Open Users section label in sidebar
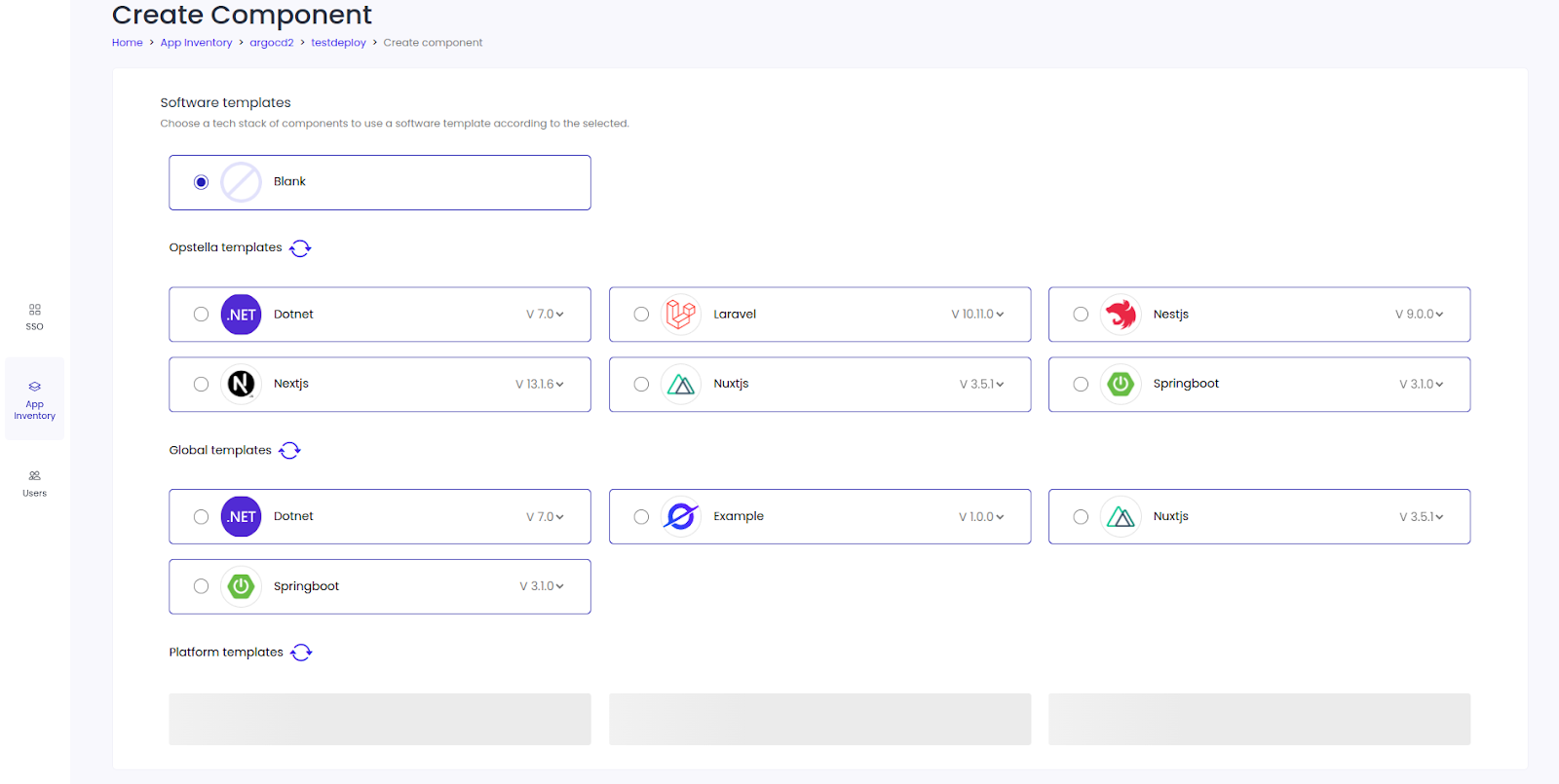This screenshot has height=784, width=1559. pyautogui.click(x=35, y=494)
